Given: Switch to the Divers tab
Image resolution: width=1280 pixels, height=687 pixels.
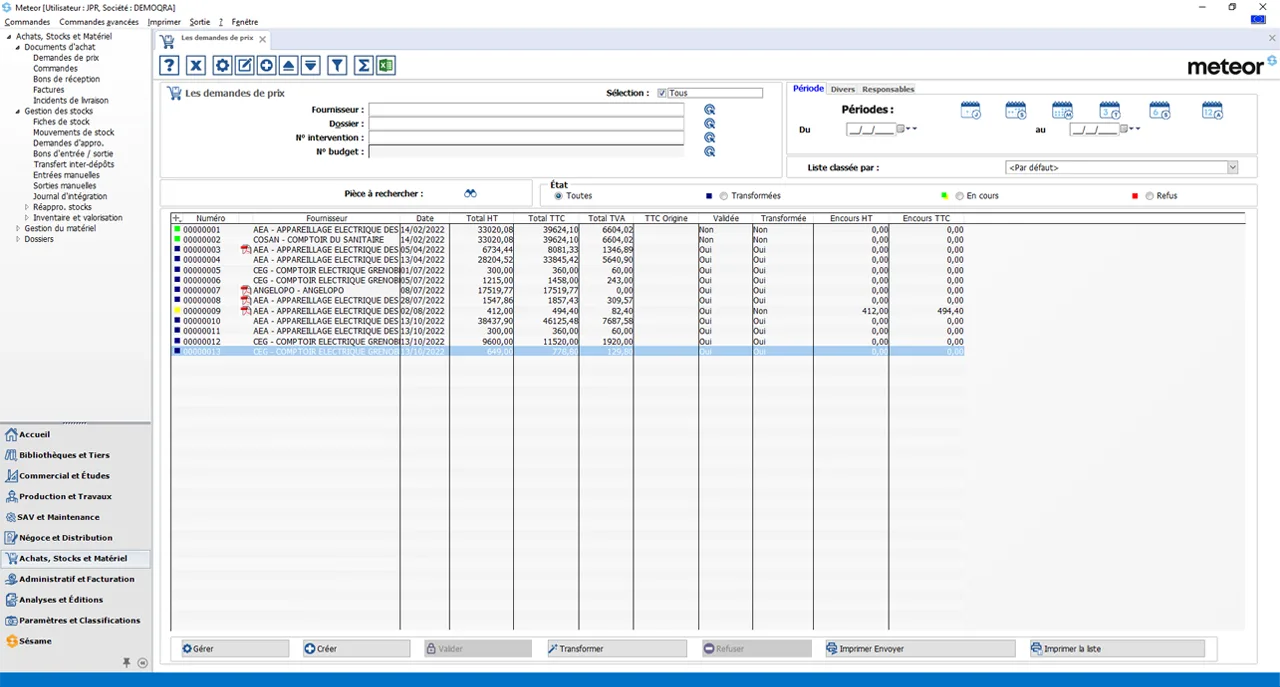Looking at the screenshot, I should coord(843,89).
